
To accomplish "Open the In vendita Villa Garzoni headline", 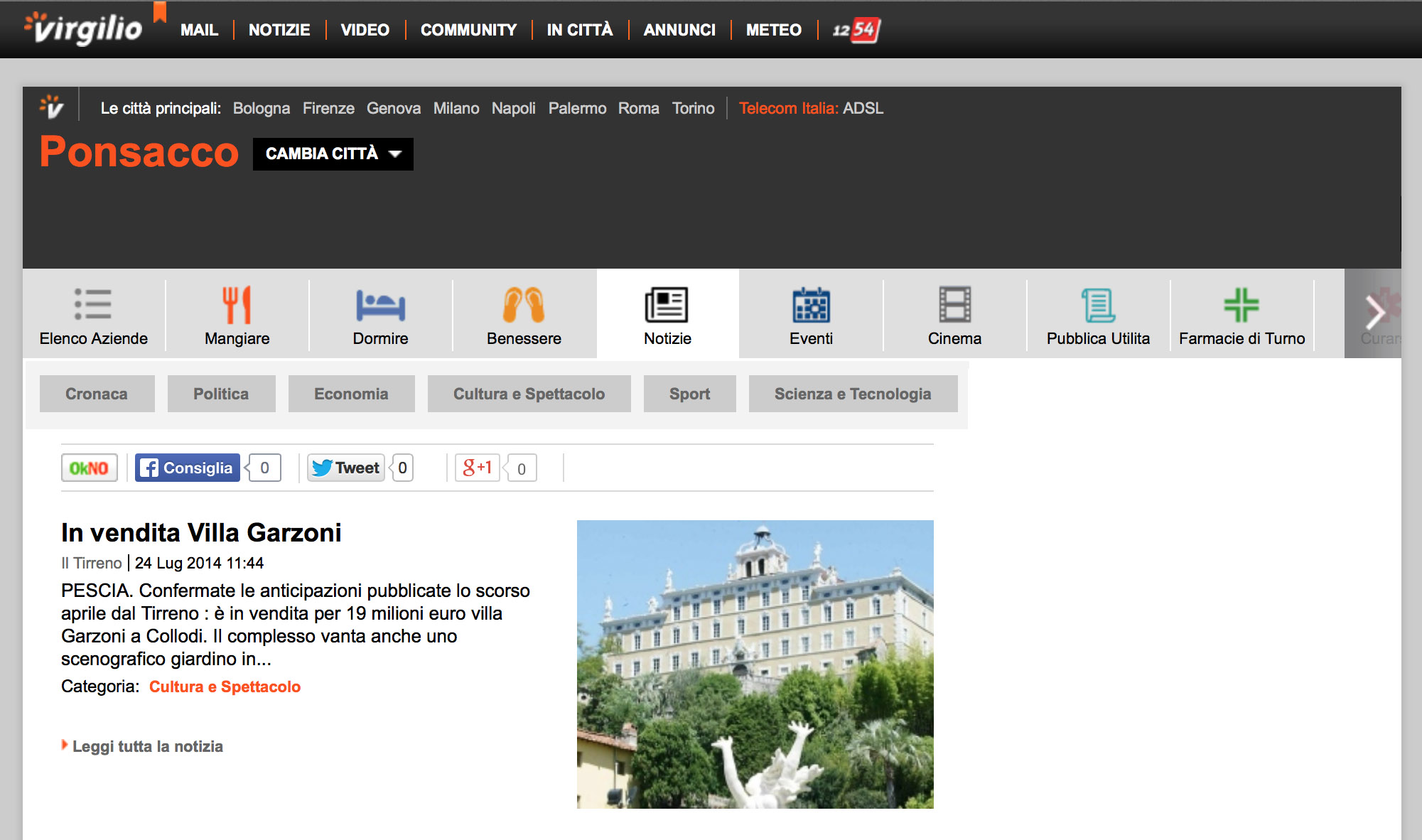I will (201, 532).
